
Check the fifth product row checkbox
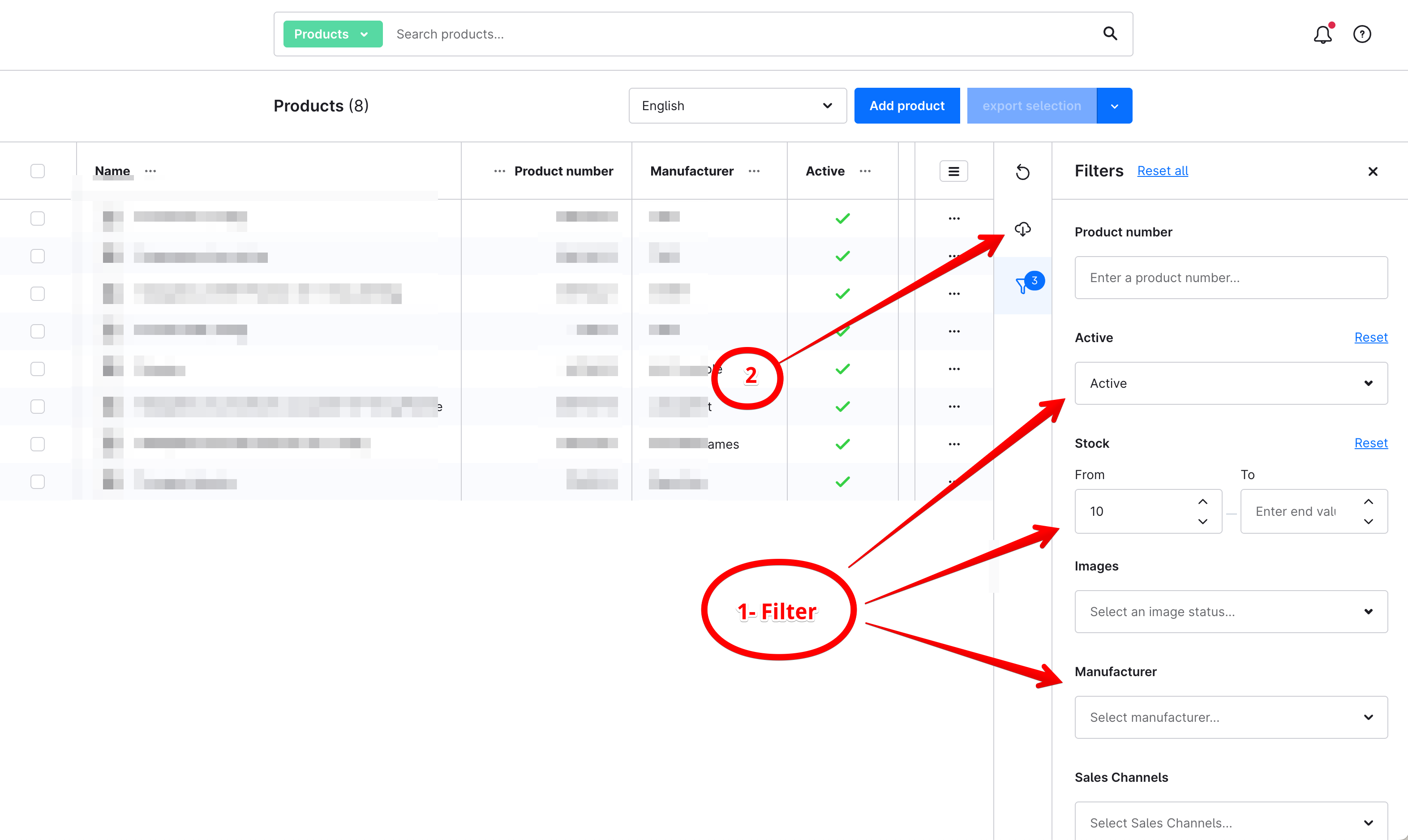[37, 369]
